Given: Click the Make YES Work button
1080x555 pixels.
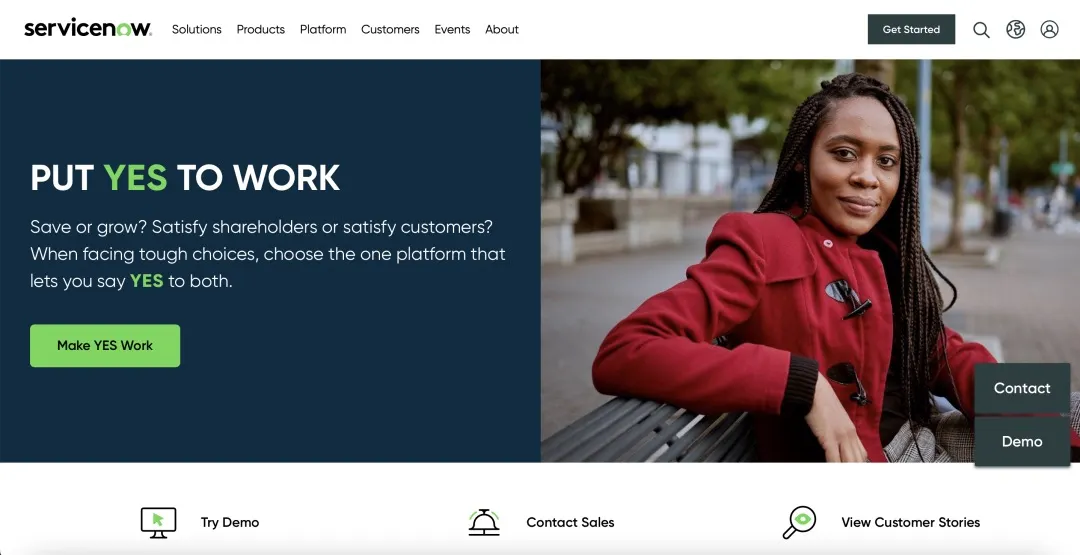Looking at the screenshot, I should coord(105,346).
